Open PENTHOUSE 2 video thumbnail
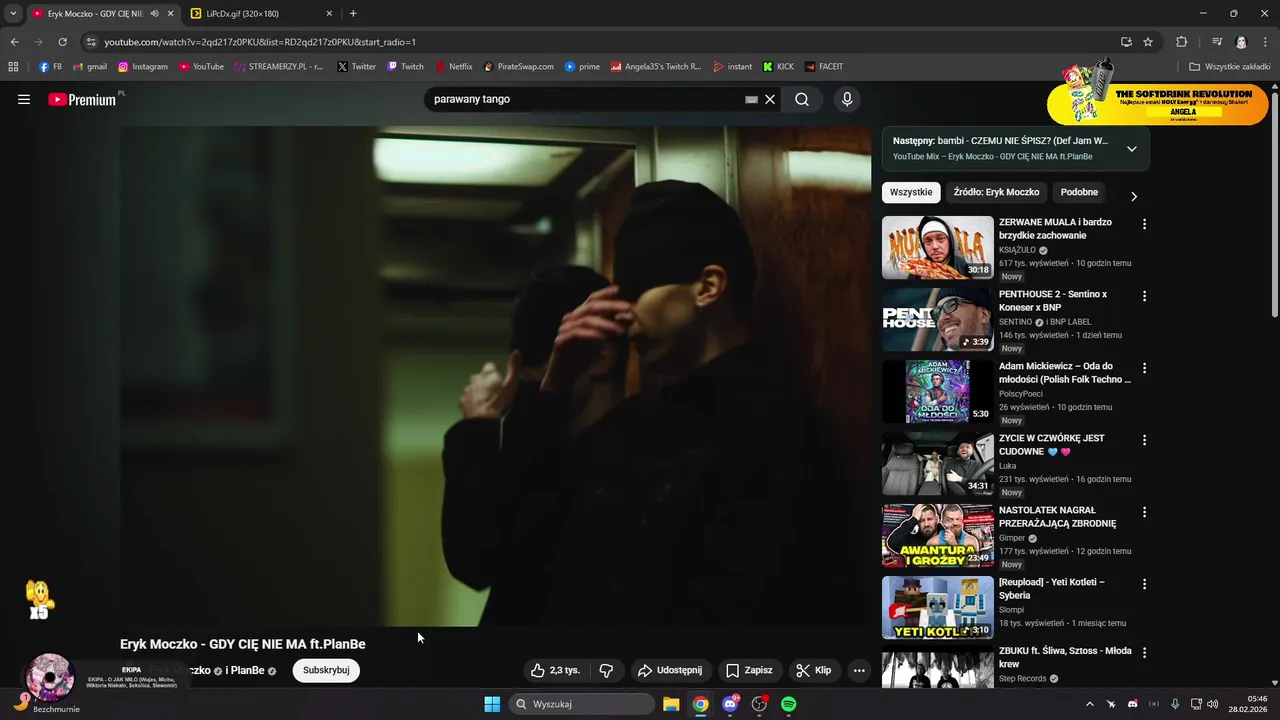The image size is (1280, 720). pyautogui.click(x=938, y=319)
